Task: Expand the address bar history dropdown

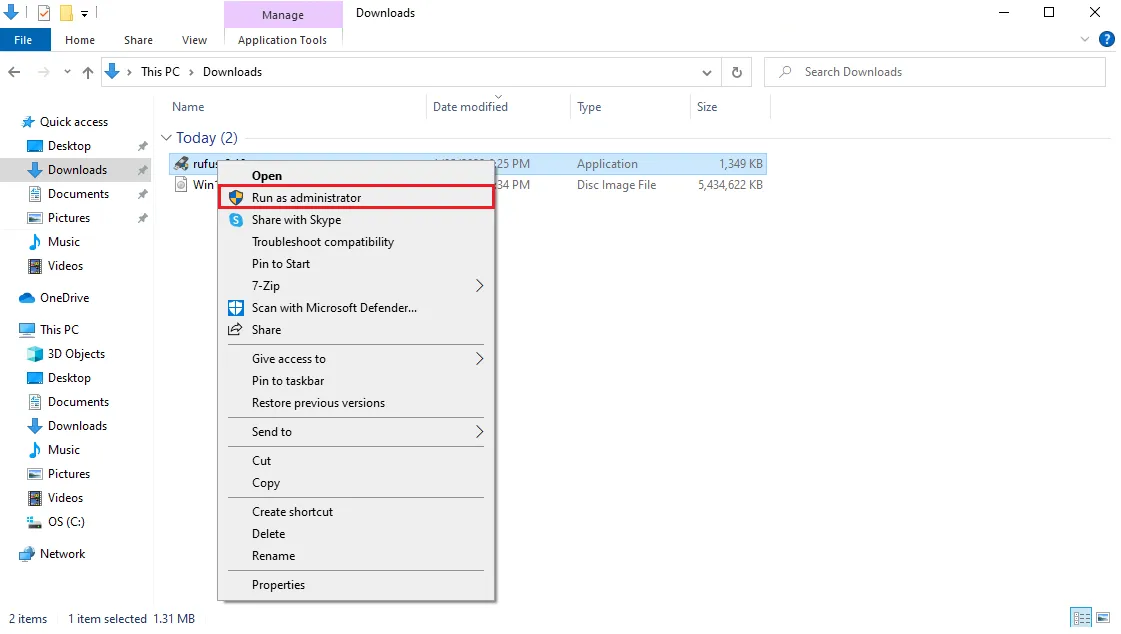Action: point(706,72)
